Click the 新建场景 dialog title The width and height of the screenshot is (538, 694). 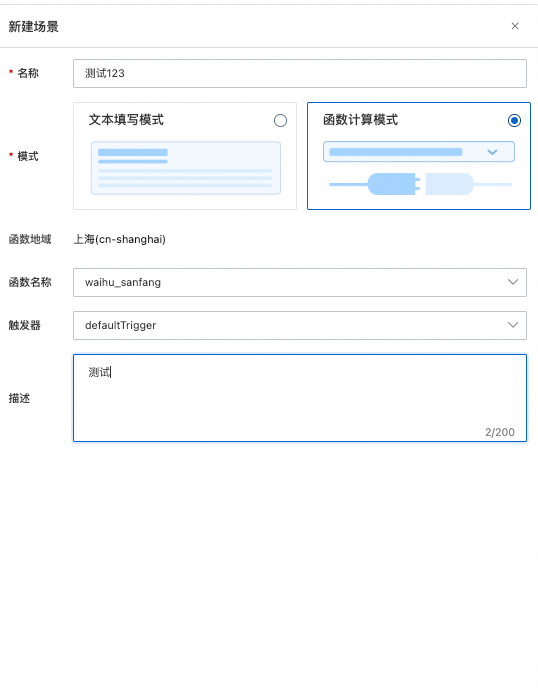34,27
